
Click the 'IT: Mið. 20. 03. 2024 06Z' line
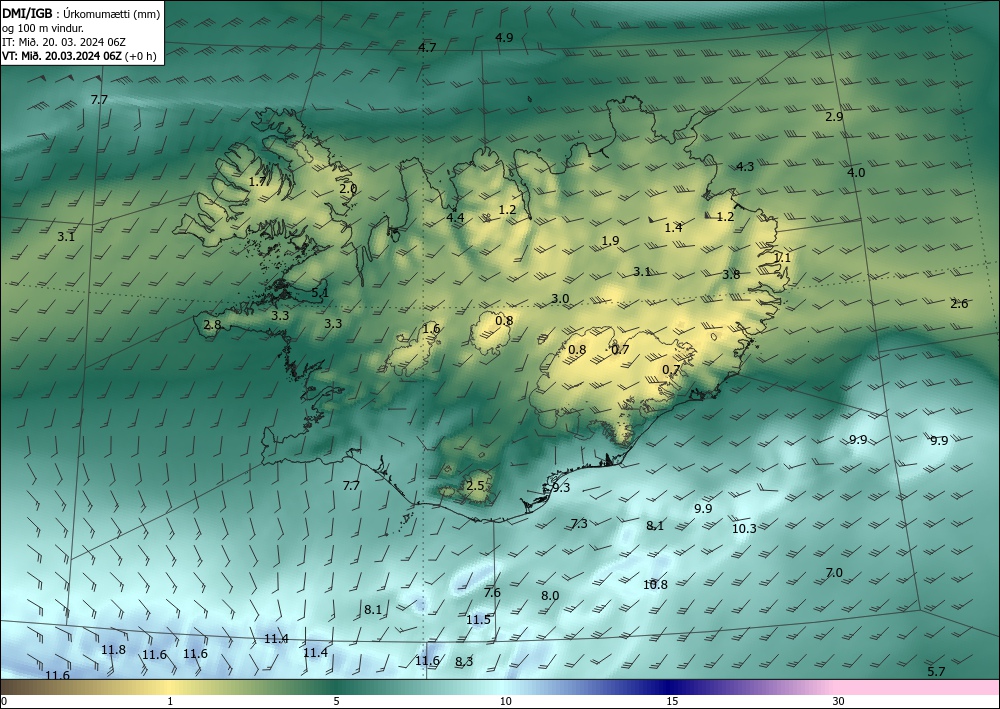coord(64,42)
